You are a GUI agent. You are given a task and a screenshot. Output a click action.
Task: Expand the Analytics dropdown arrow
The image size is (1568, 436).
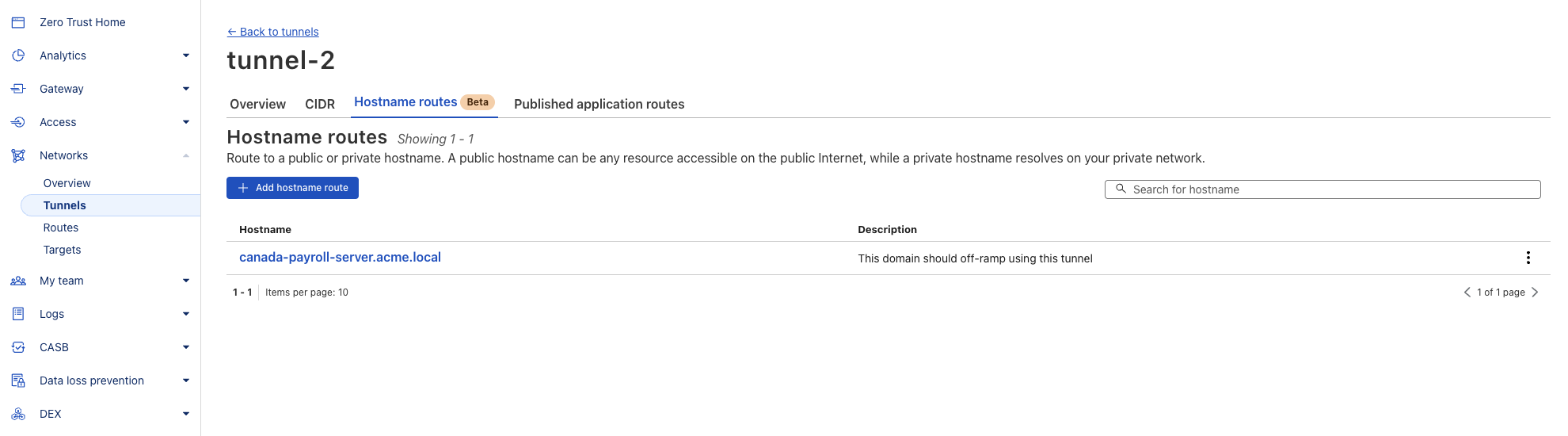186,55
